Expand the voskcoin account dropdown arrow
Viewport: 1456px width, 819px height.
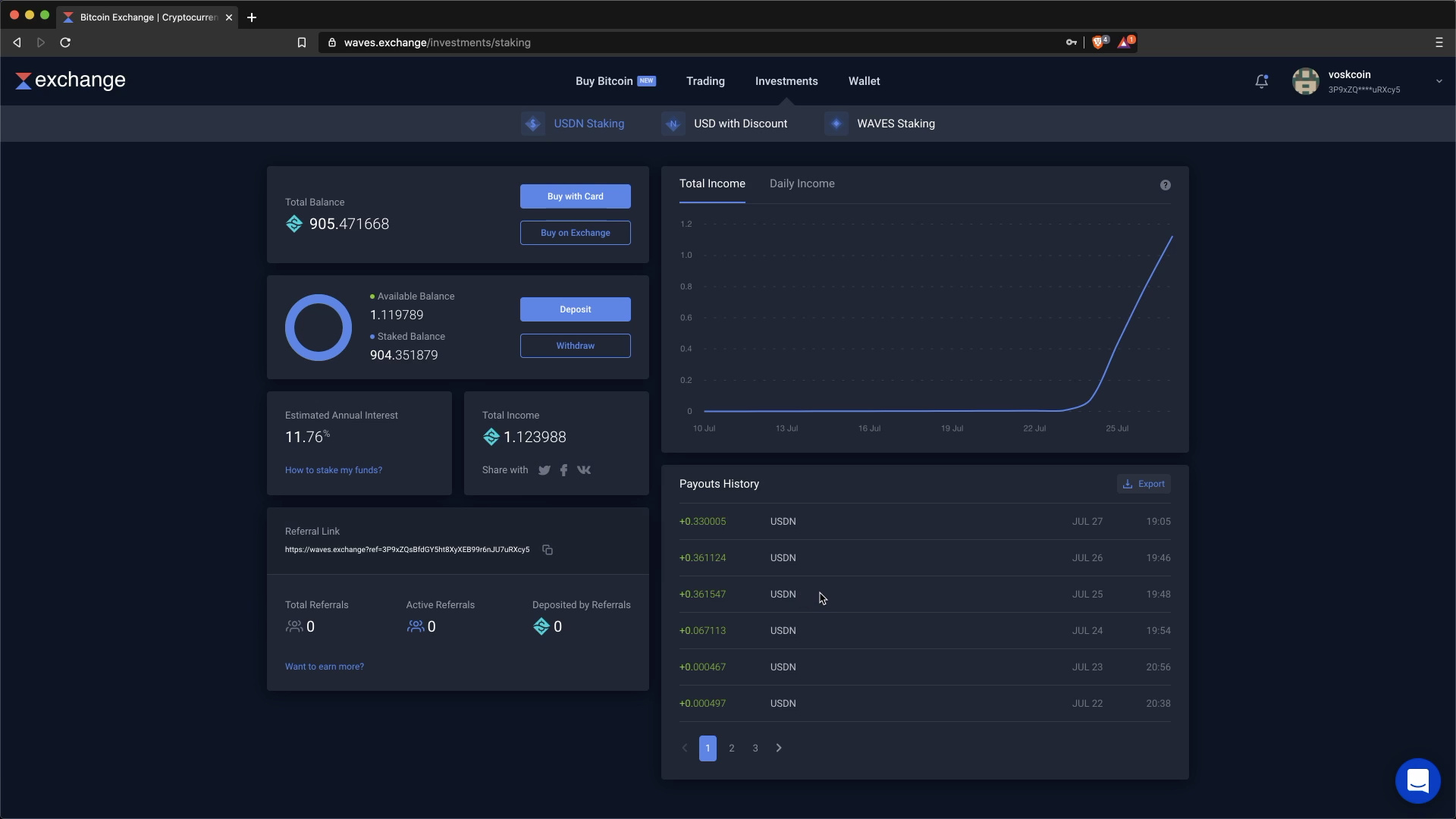pyautogui.click(x=1439, y=81)
